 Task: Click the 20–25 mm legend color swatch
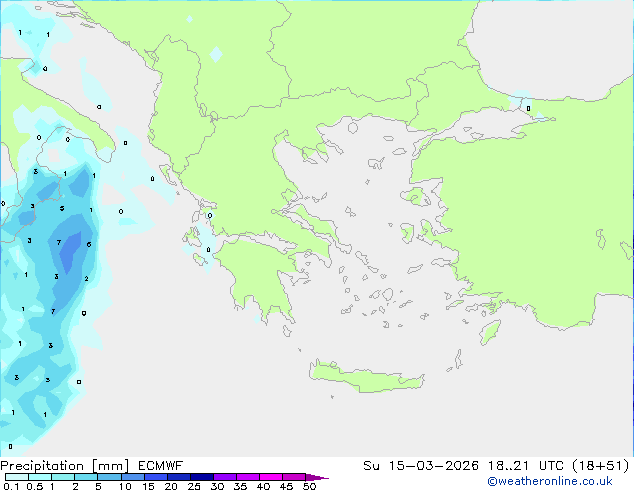click(x=178, y=477)
